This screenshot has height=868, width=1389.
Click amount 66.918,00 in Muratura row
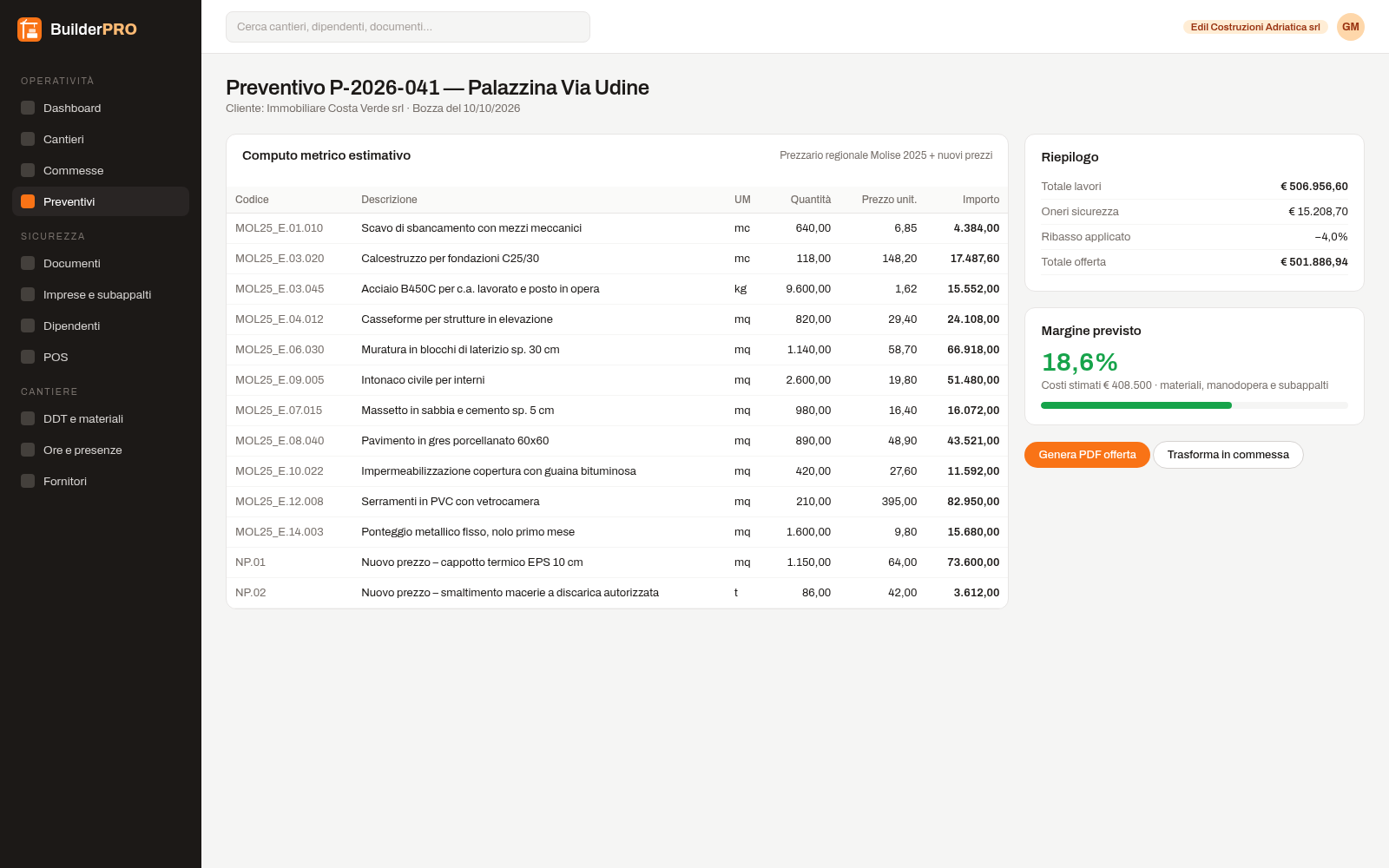(973, 350)
